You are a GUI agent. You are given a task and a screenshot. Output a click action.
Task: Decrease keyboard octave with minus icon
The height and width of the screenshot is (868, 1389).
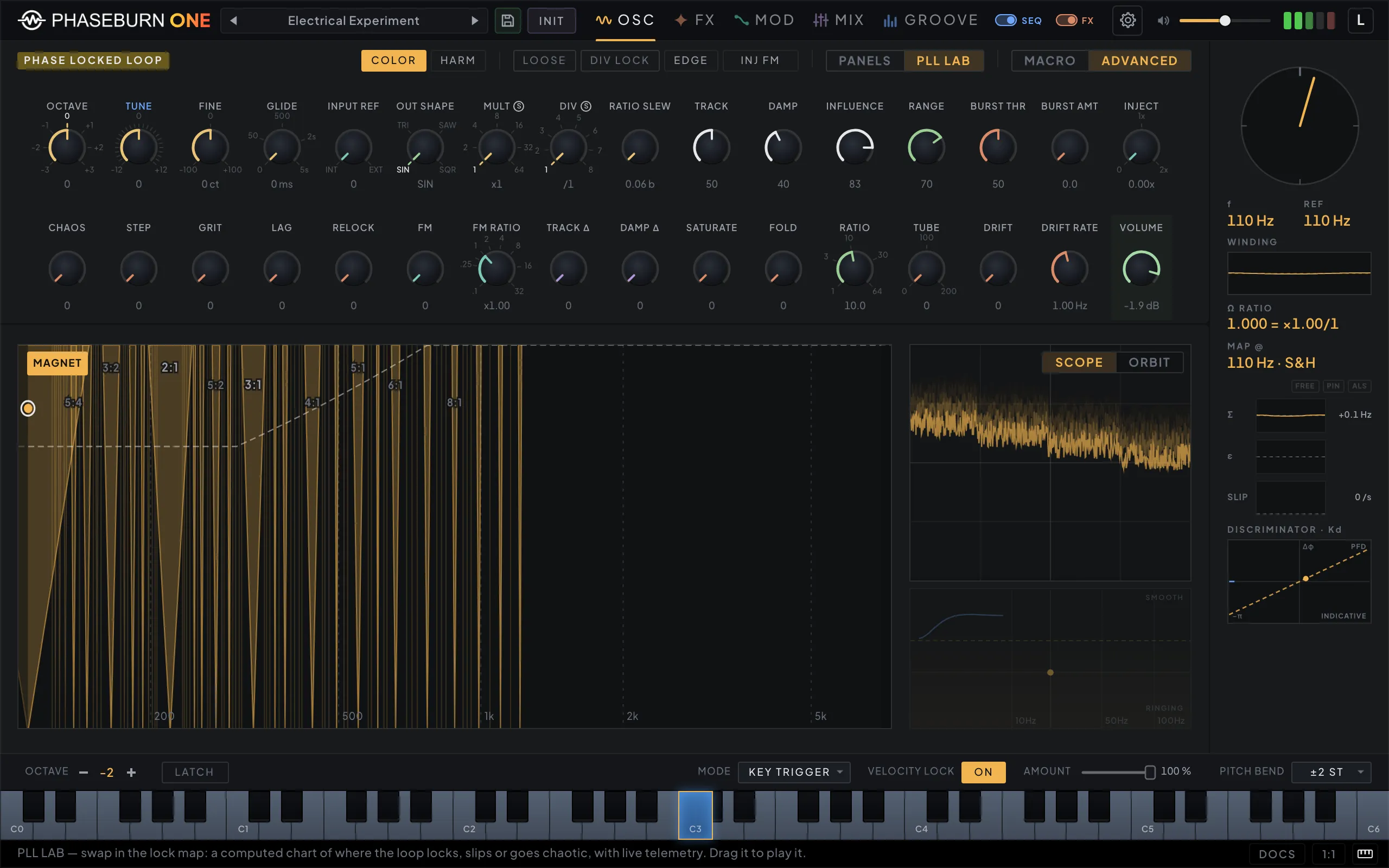[x=84, y=772]
